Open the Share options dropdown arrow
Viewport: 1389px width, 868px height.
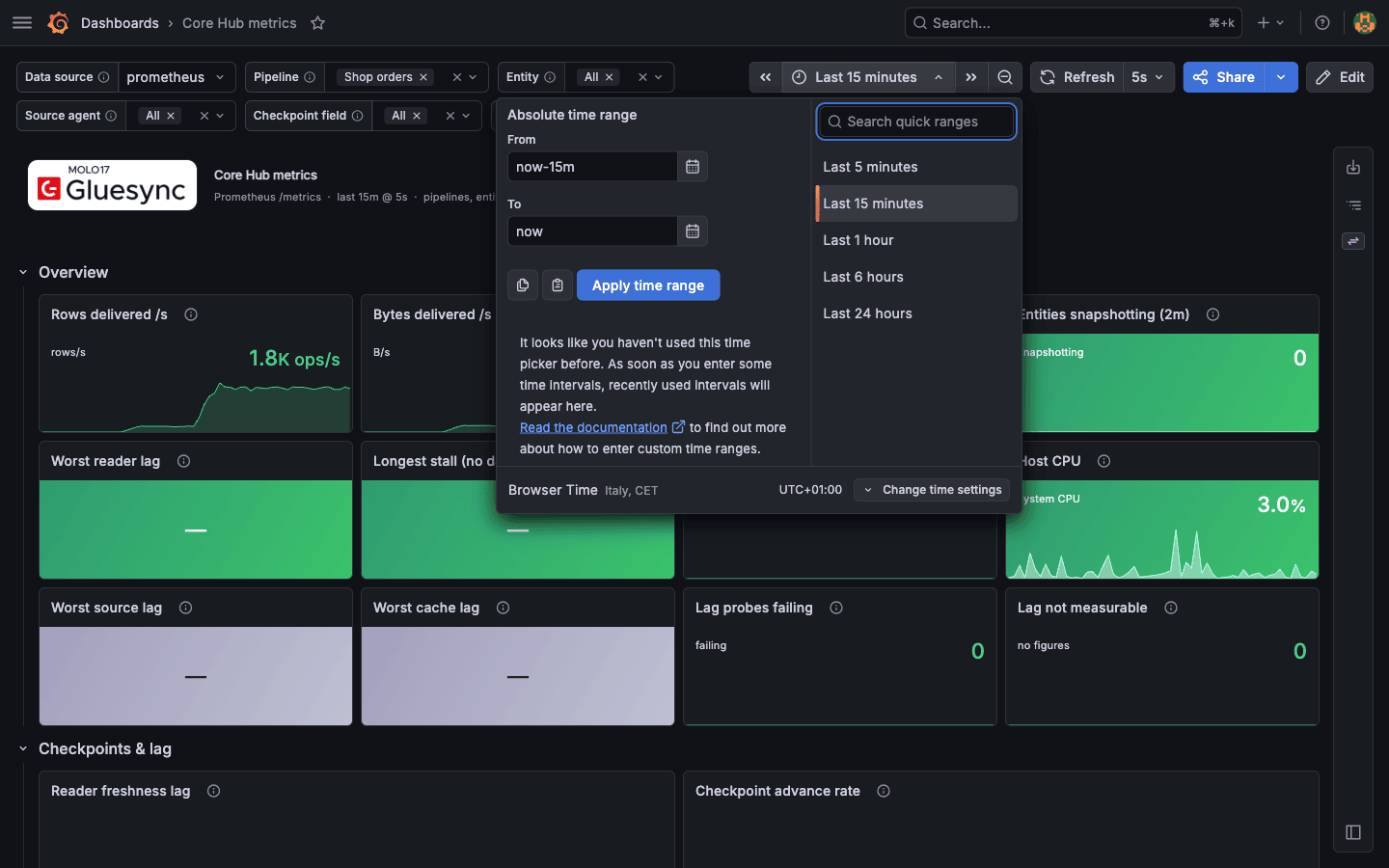pos(1281,77)
